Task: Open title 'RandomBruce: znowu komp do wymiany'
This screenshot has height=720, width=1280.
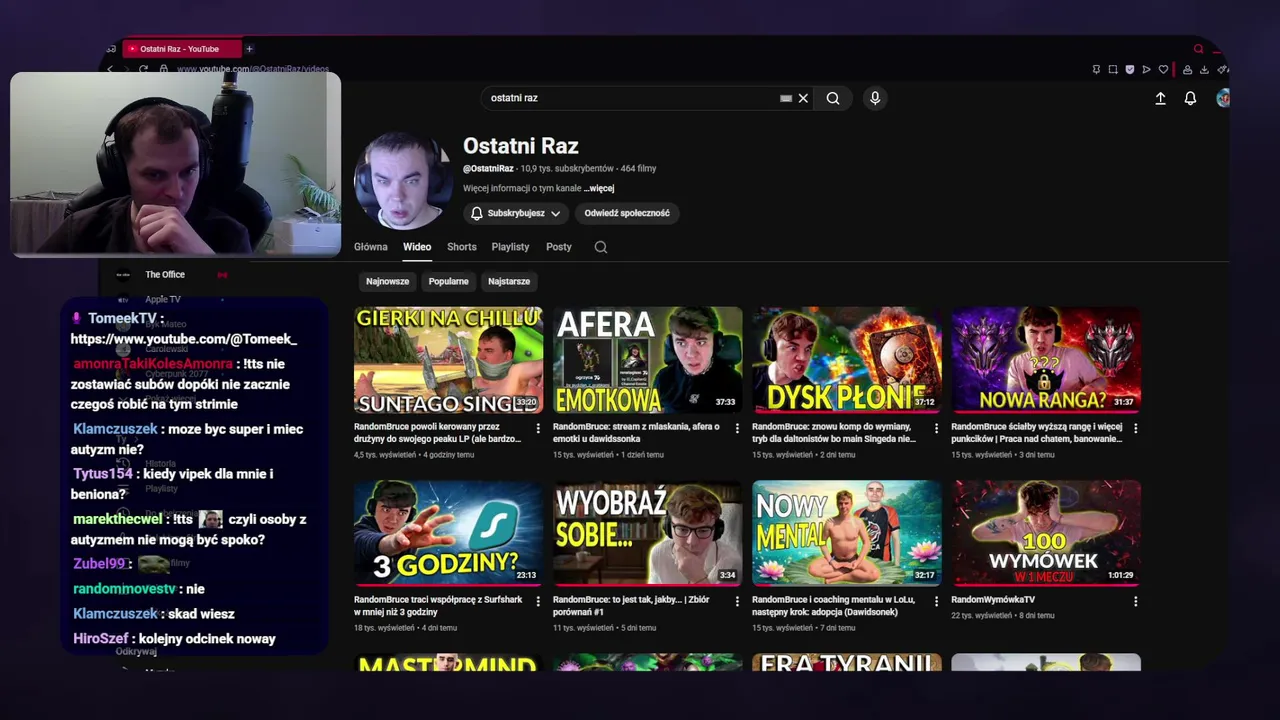Action: pyautogui.click(x=835, y=432)
